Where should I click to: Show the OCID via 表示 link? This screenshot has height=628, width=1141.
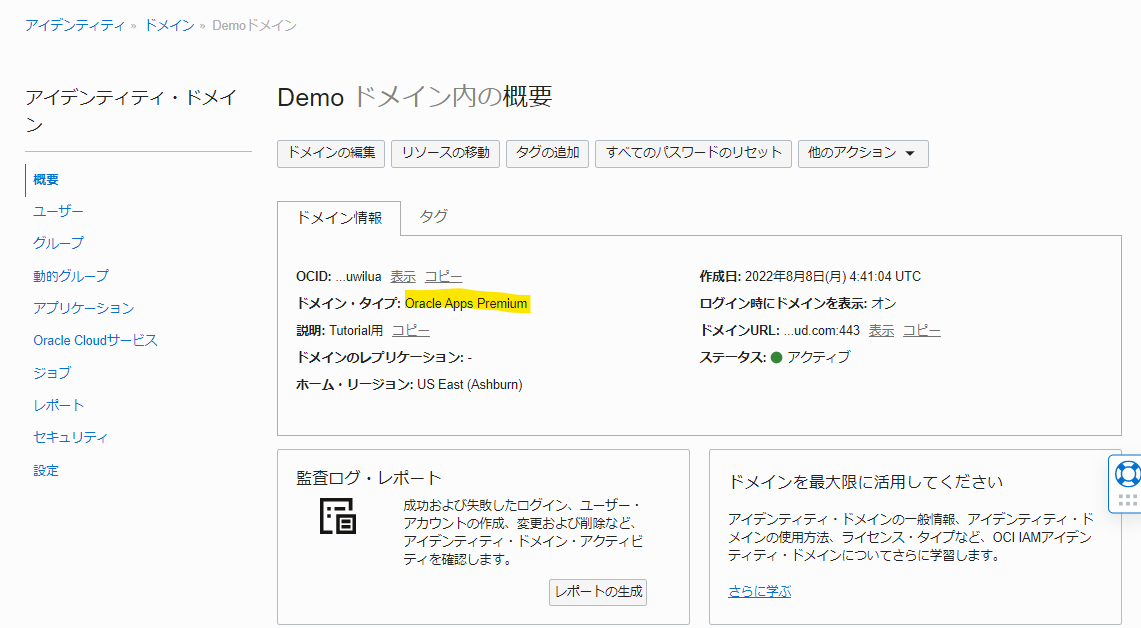click(x=403, y=276)
